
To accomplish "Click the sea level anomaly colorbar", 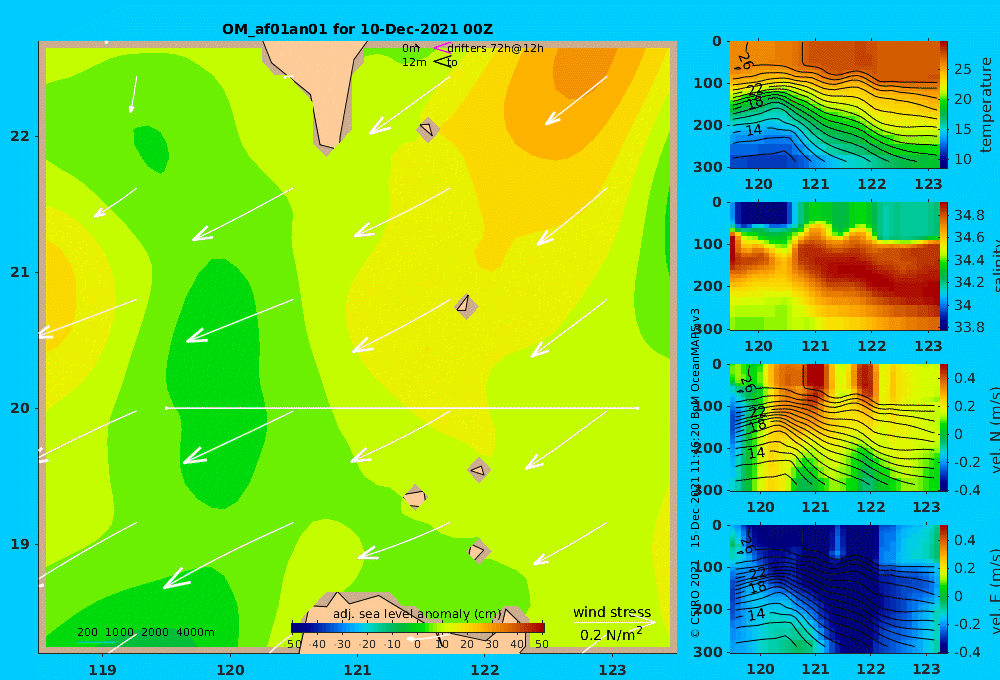I will tap(418, 628).
